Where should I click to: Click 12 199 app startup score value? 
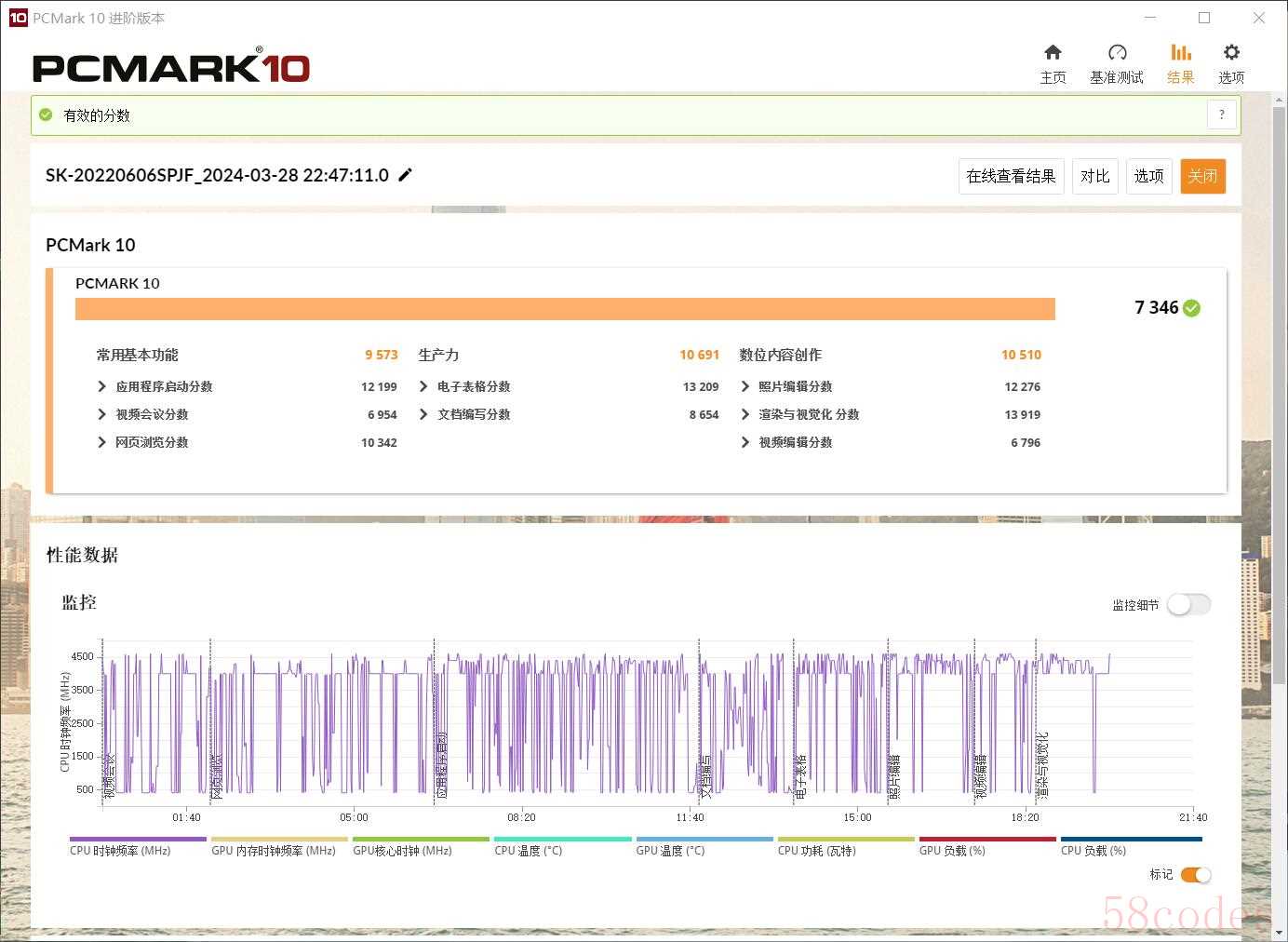pyautogui.click(x=379, y=386)
